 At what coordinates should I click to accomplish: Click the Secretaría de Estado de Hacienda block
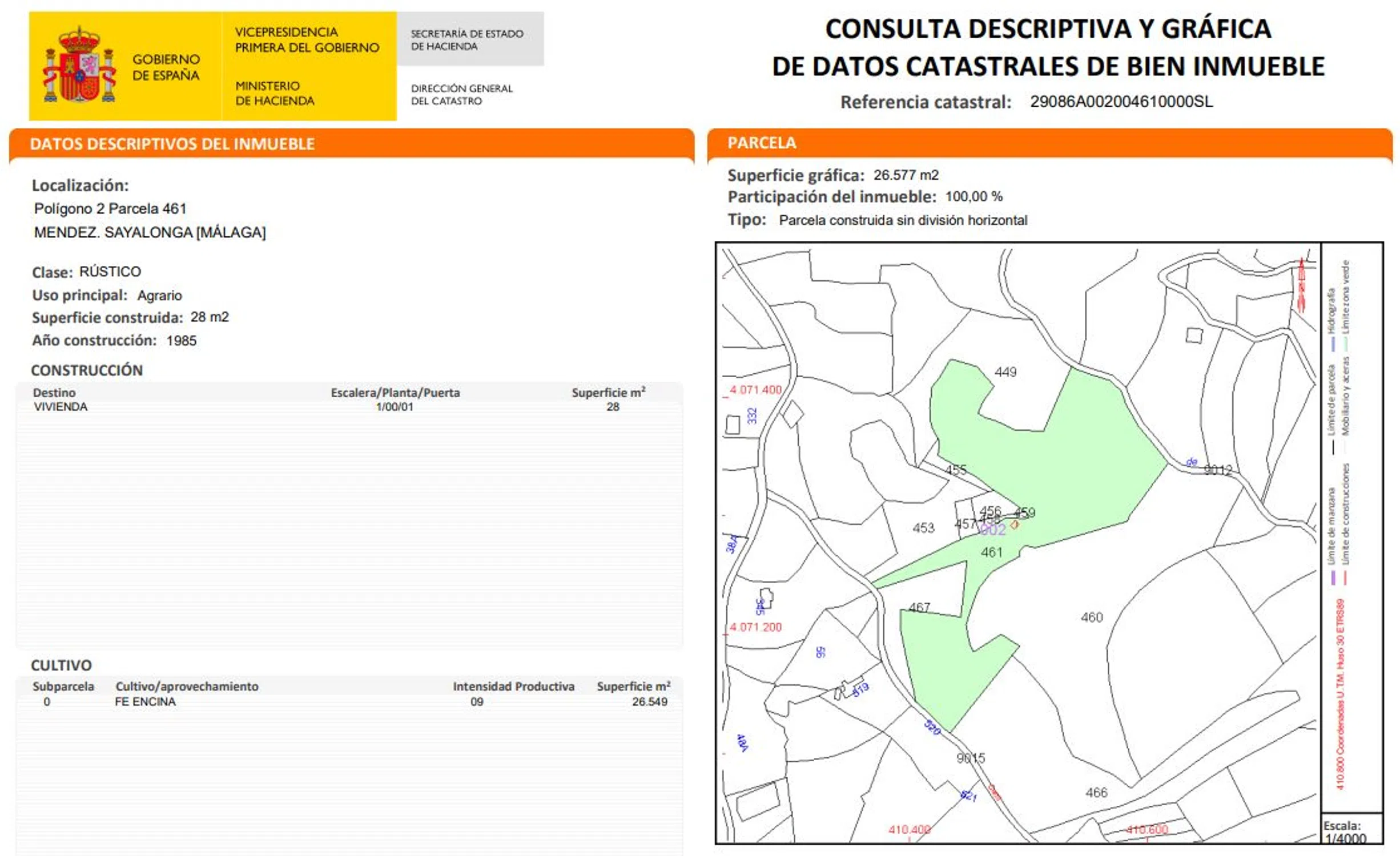point(469,40)
